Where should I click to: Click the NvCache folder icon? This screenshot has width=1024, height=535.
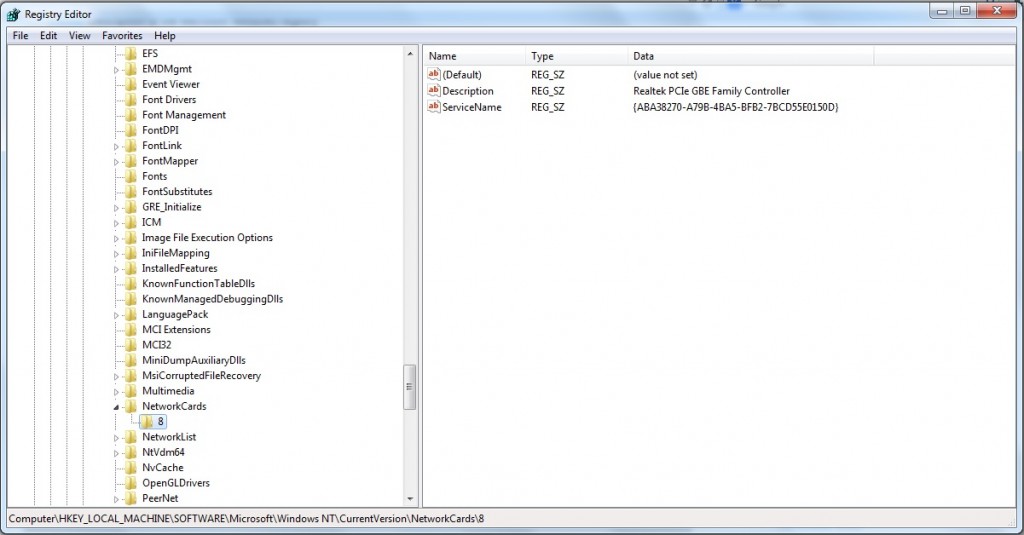131,468
